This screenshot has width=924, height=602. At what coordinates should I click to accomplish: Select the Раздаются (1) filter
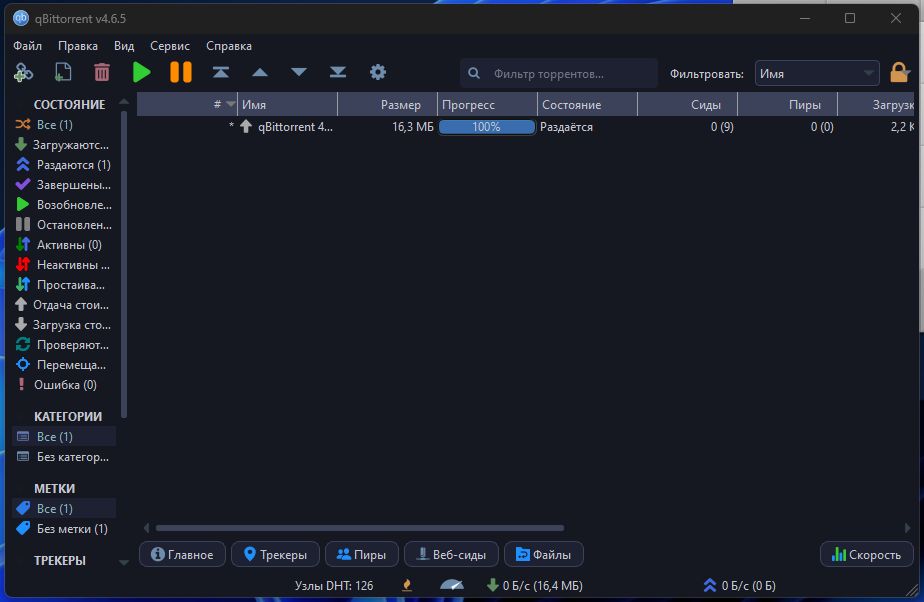[64, 165]
